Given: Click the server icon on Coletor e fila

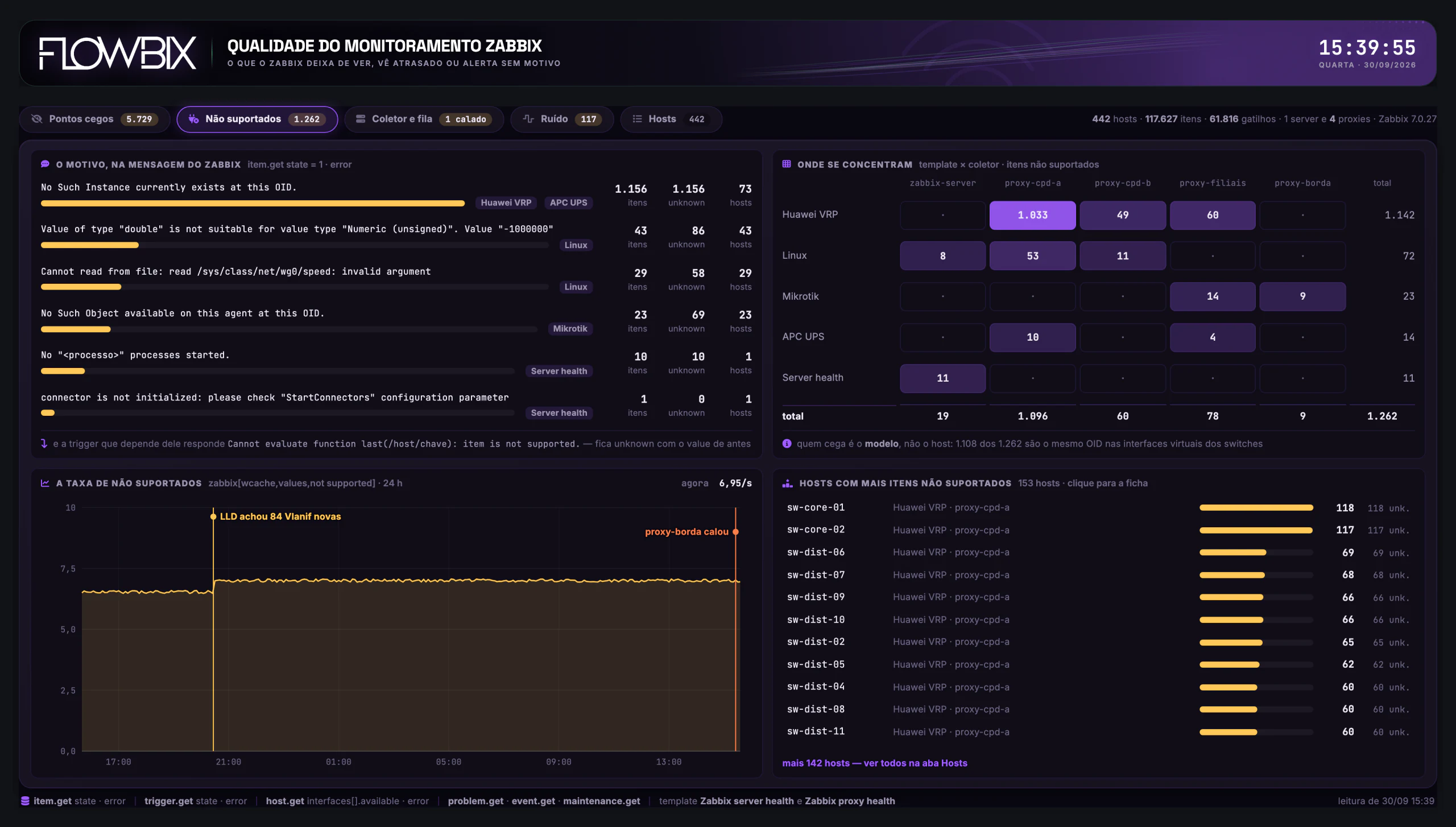Looking at the screenshot, I should tap(361, 119).
